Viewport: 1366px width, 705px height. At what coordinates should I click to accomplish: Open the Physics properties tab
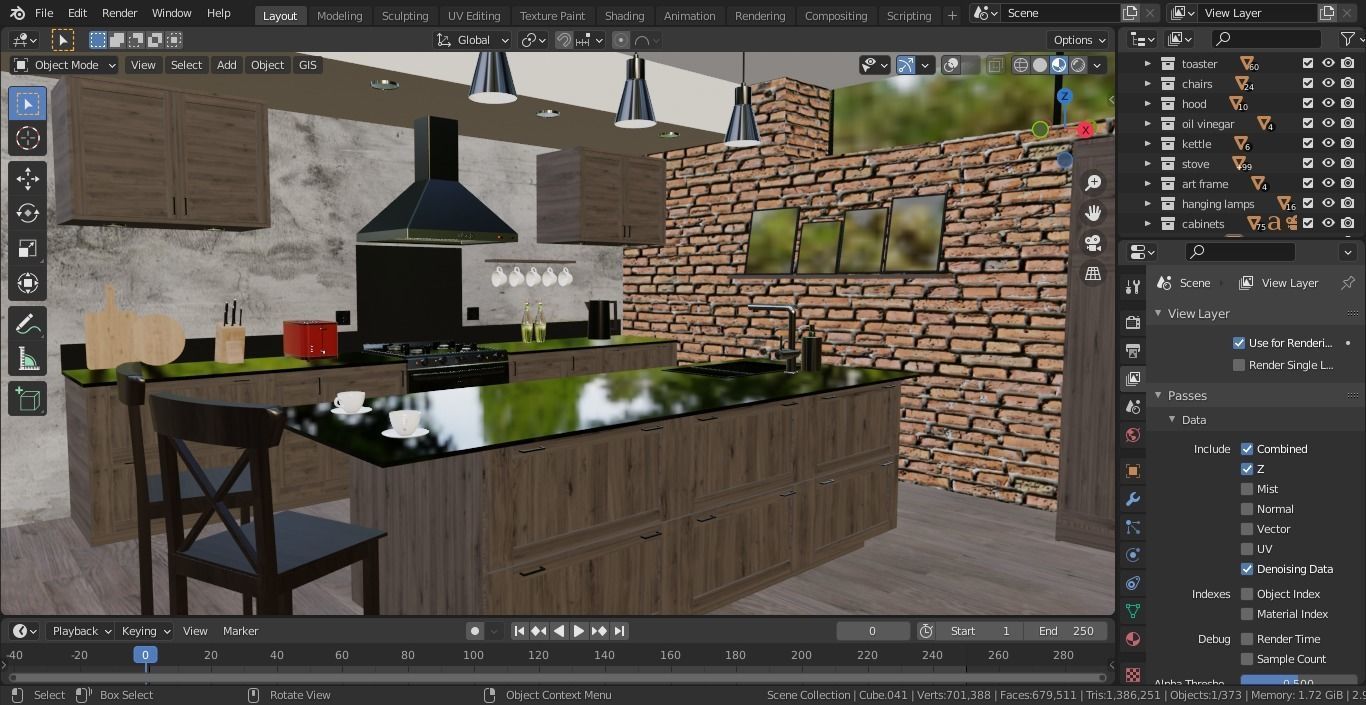pyautogui.click(x=1132, y=555)
